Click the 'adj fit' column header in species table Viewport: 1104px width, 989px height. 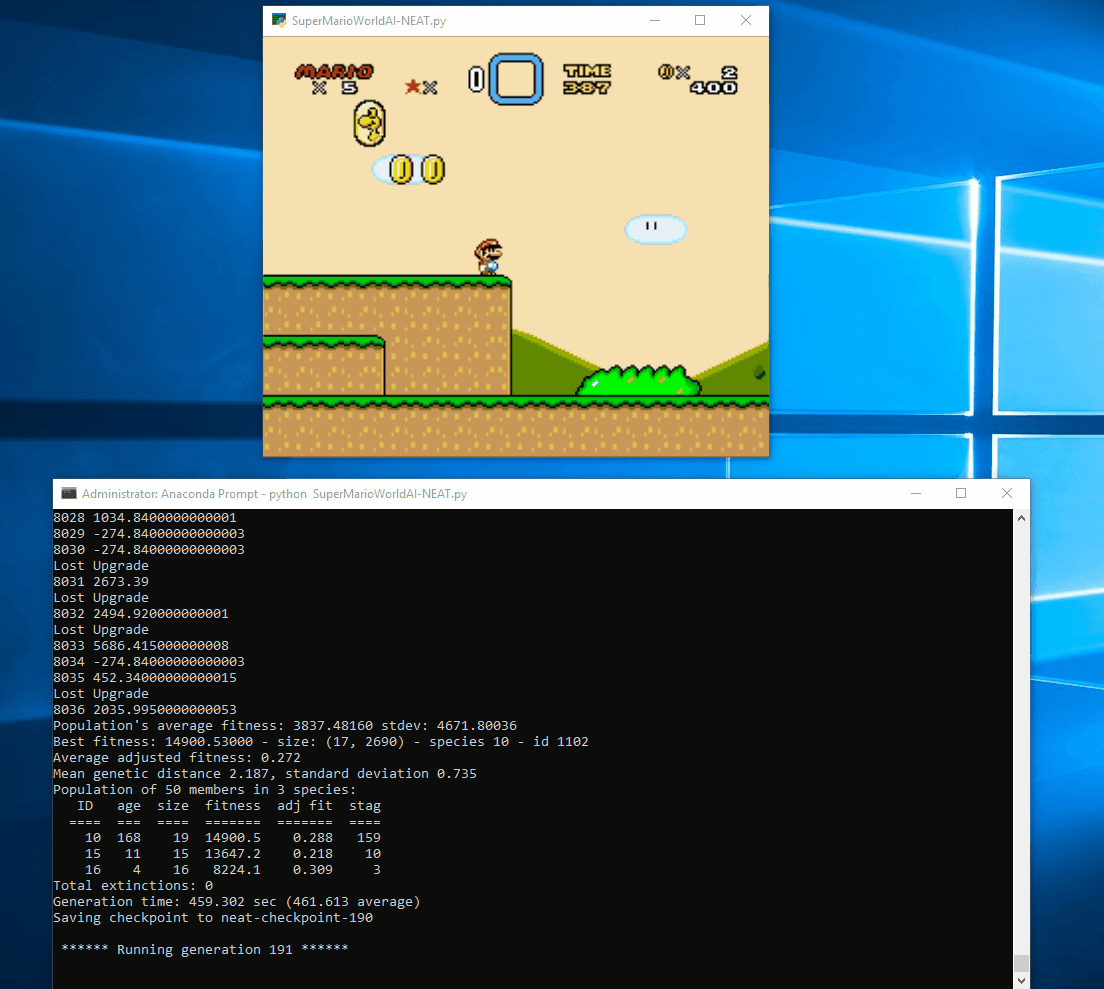click(x=305, y=806)
